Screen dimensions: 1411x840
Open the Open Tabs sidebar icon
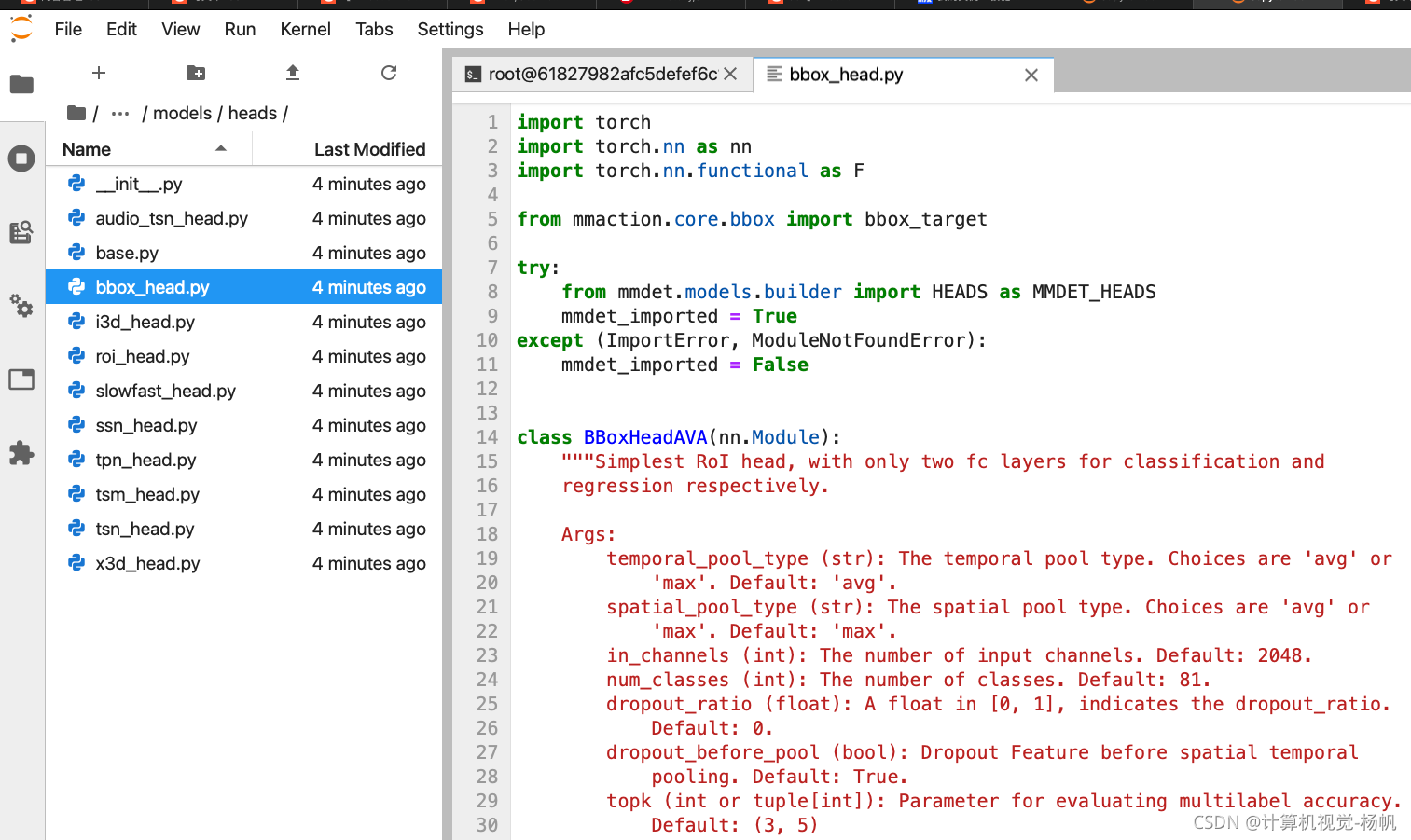21,379
